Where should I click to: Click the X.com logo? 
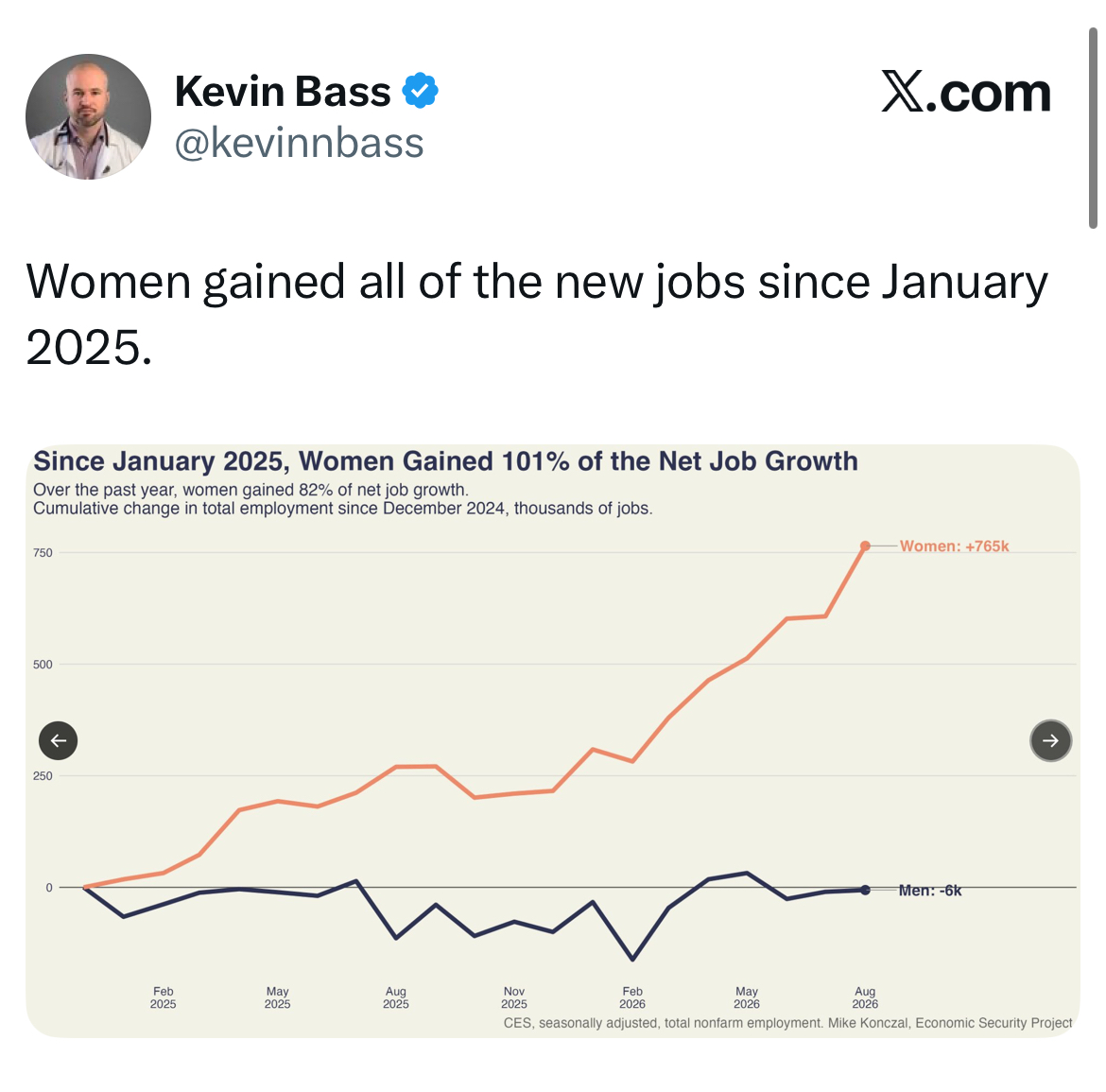pyautogui.click(x=966, y=92)
